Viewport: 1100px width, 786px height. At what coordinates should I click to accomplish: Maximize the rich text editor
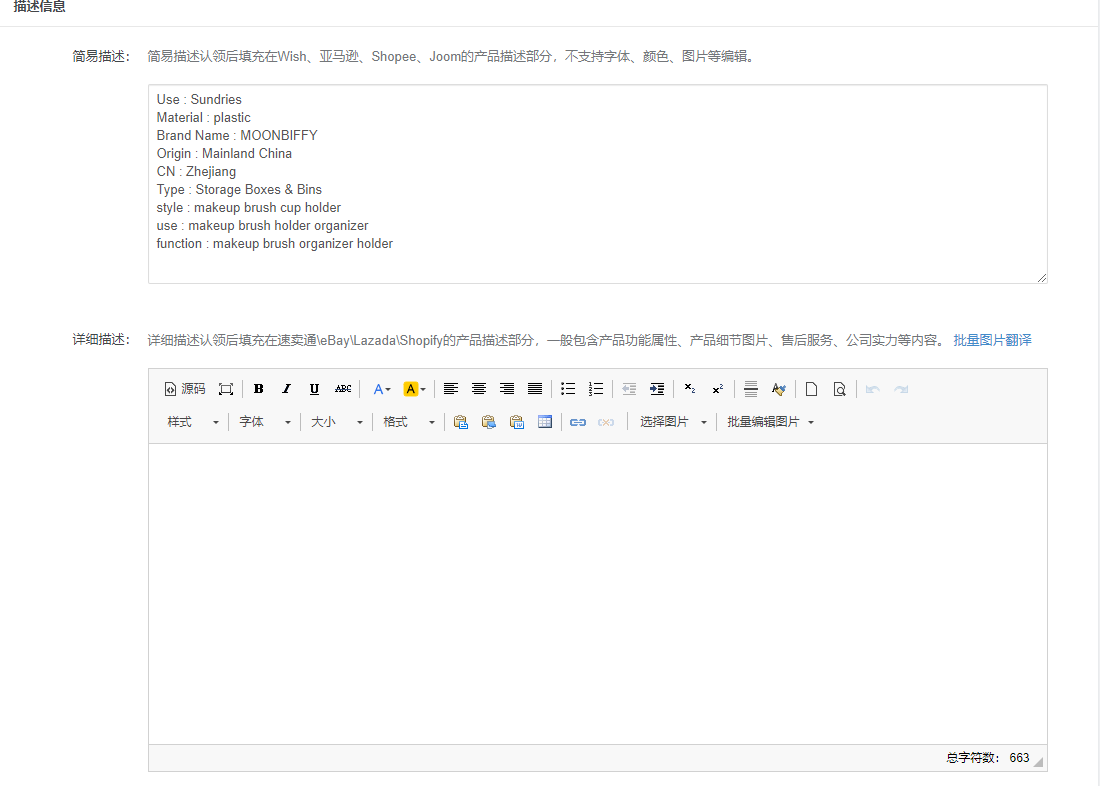pos(226,389)
